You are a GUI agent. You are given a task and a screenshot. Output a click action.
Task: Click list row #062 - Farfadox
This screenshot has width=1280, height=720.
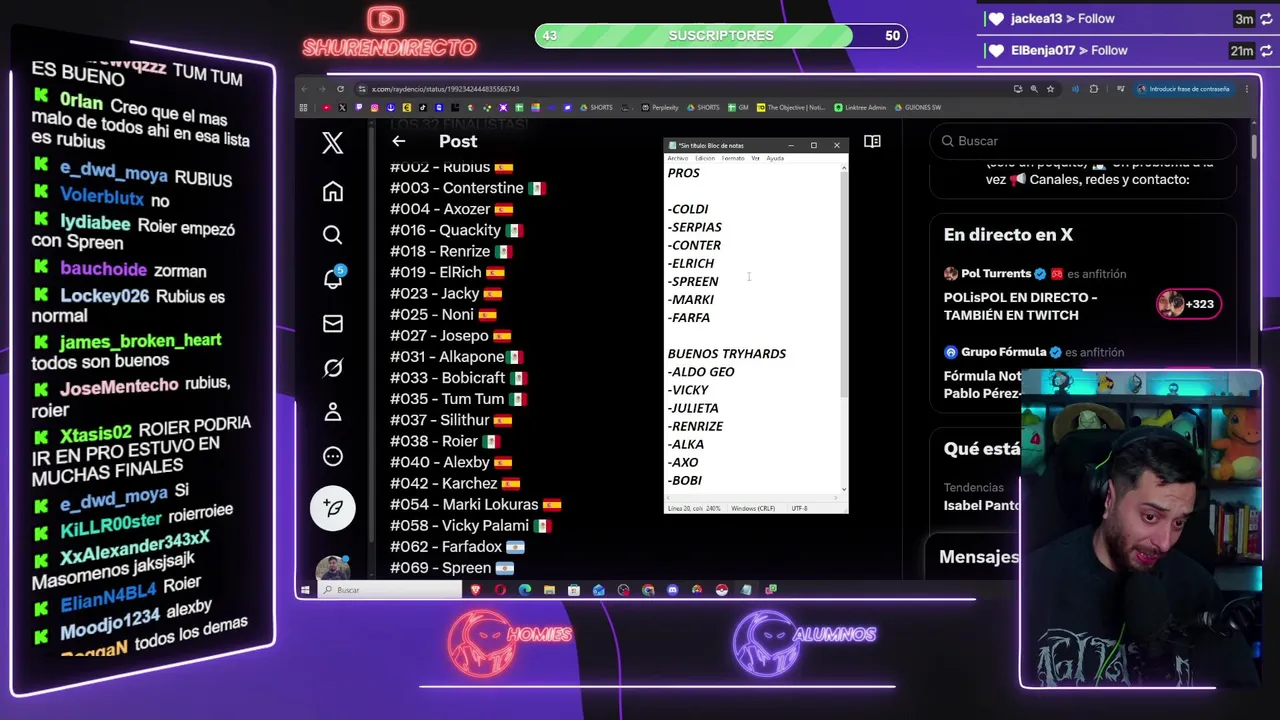click(457, 547)
